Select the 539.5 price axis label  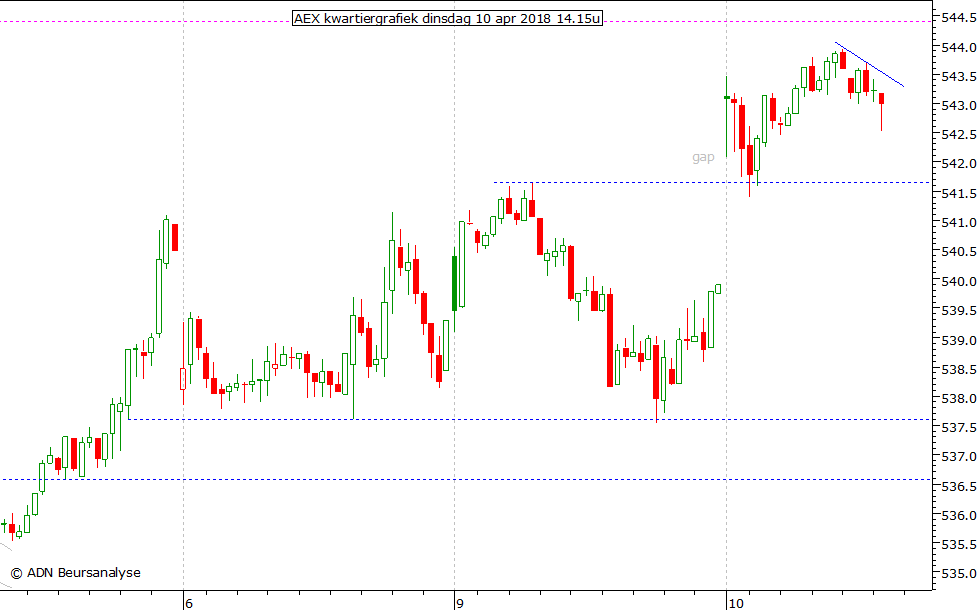coord(958,311)
